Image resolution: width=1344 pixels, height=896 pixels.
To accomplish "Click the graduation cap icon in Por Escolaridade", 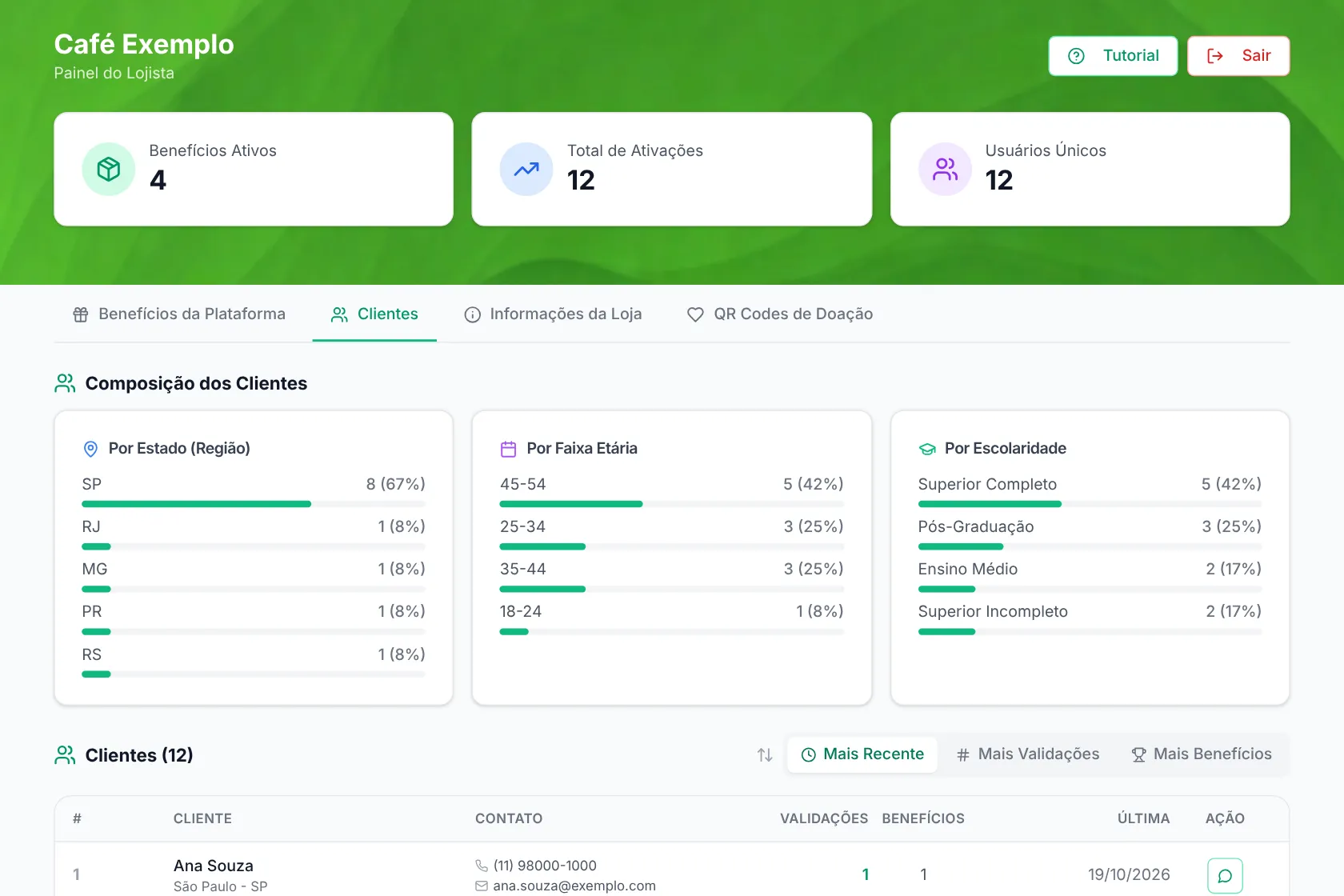I will (x=927, y=449).
